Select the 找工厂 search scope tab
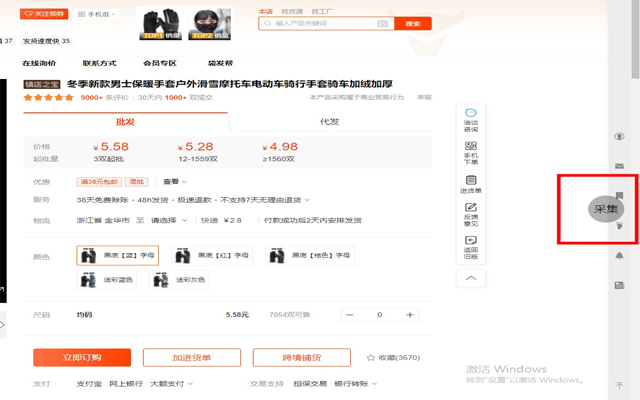Screen dimensions: 640x400 click(322, 11)
